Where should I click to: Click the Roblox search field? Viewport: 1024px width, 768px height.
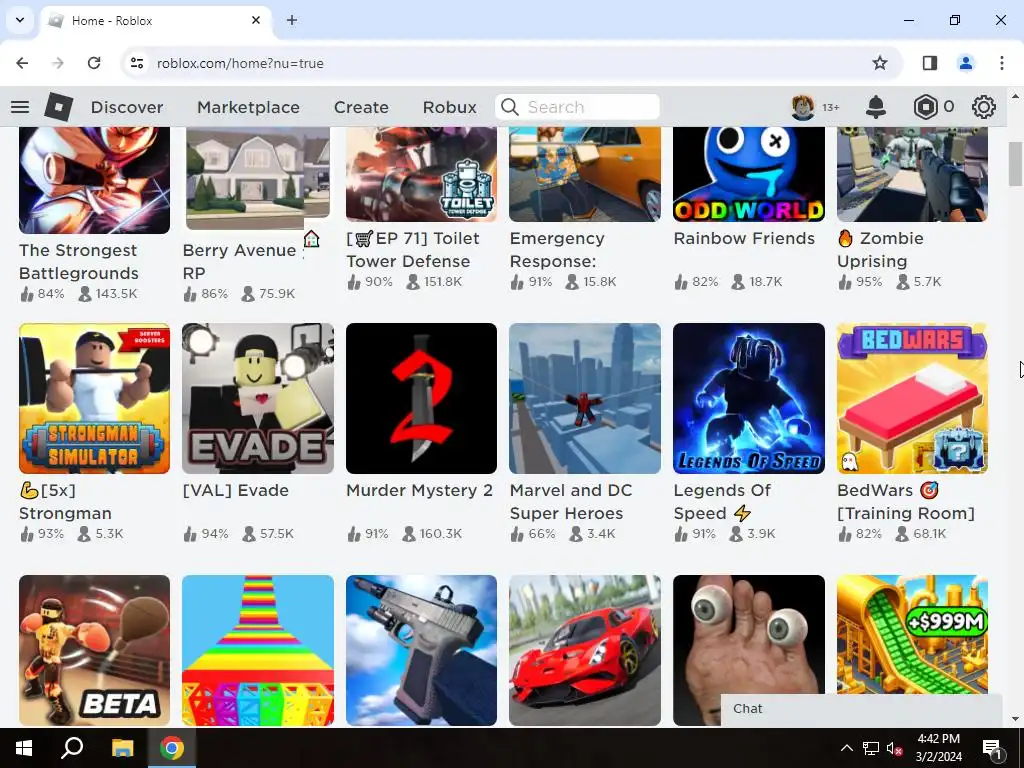577,107
